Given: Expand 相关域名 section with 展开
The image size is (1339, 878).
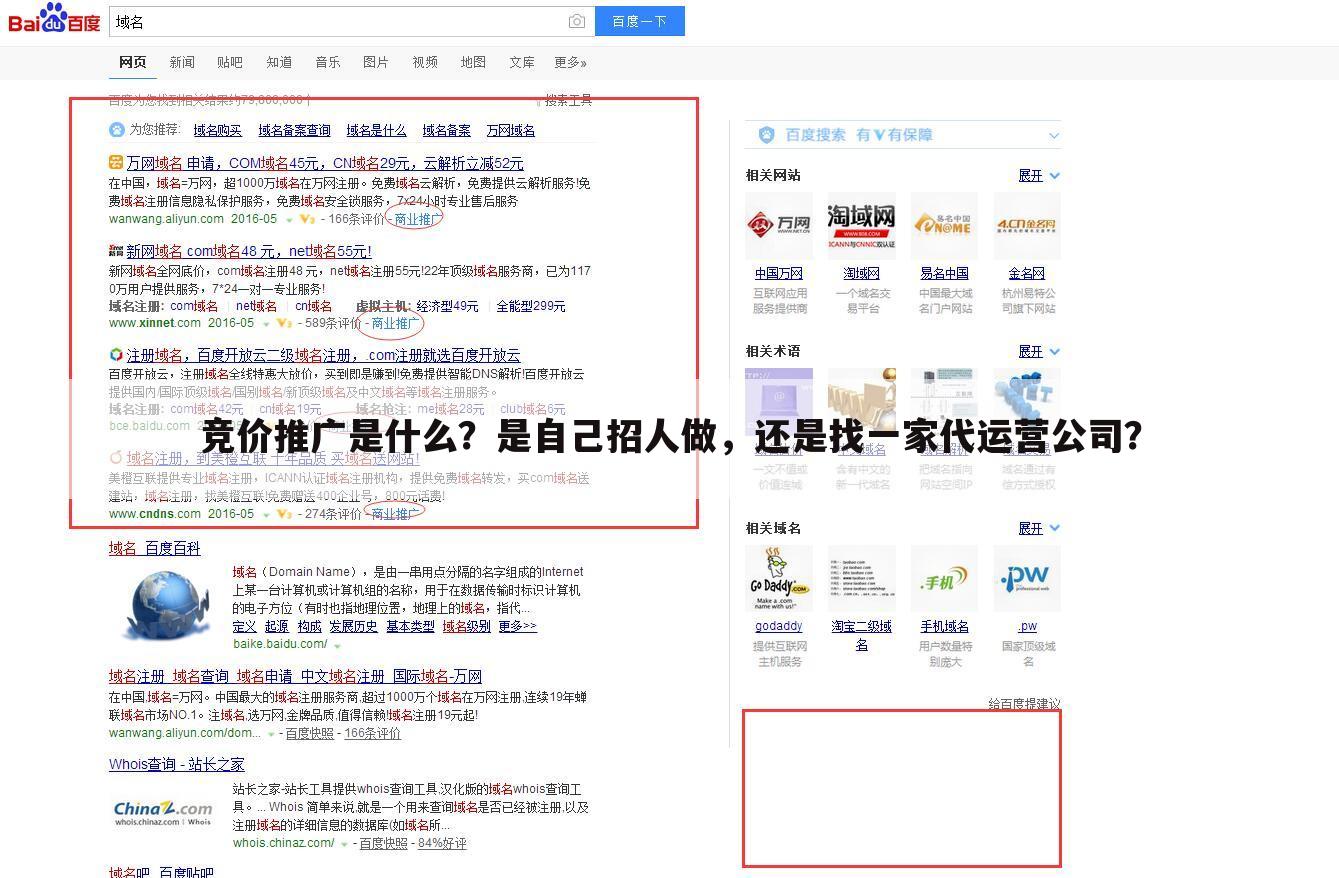Looking at the screenshot, I should click(1039, 528).
